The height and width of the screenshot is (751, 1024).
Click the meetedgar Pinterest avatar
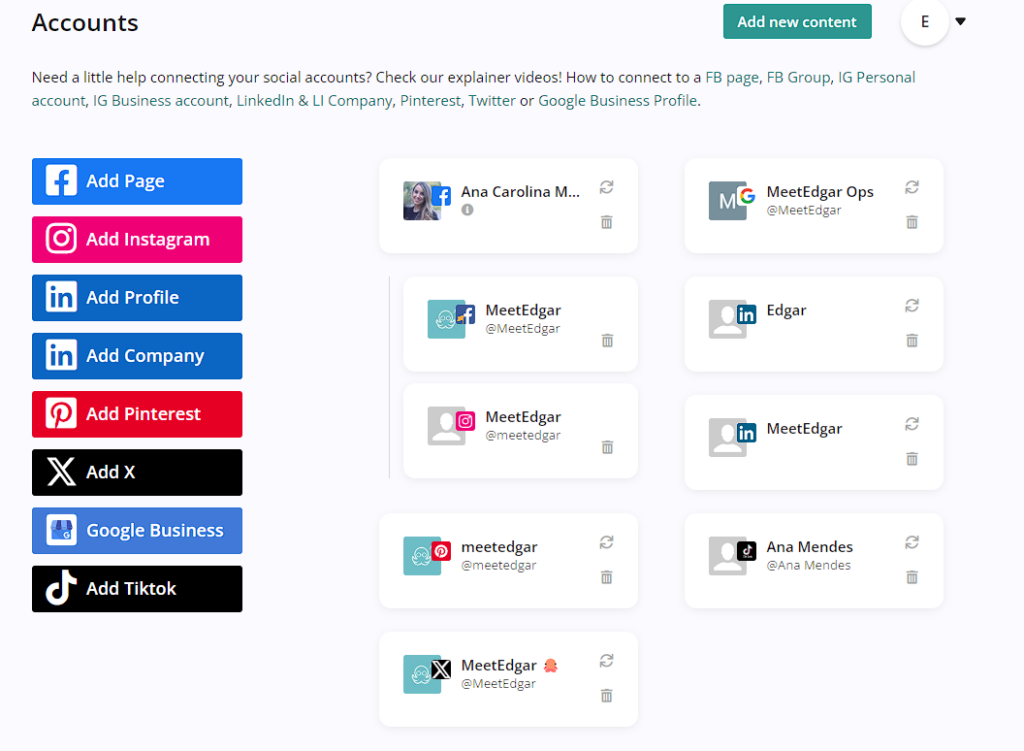click(422, 556)
